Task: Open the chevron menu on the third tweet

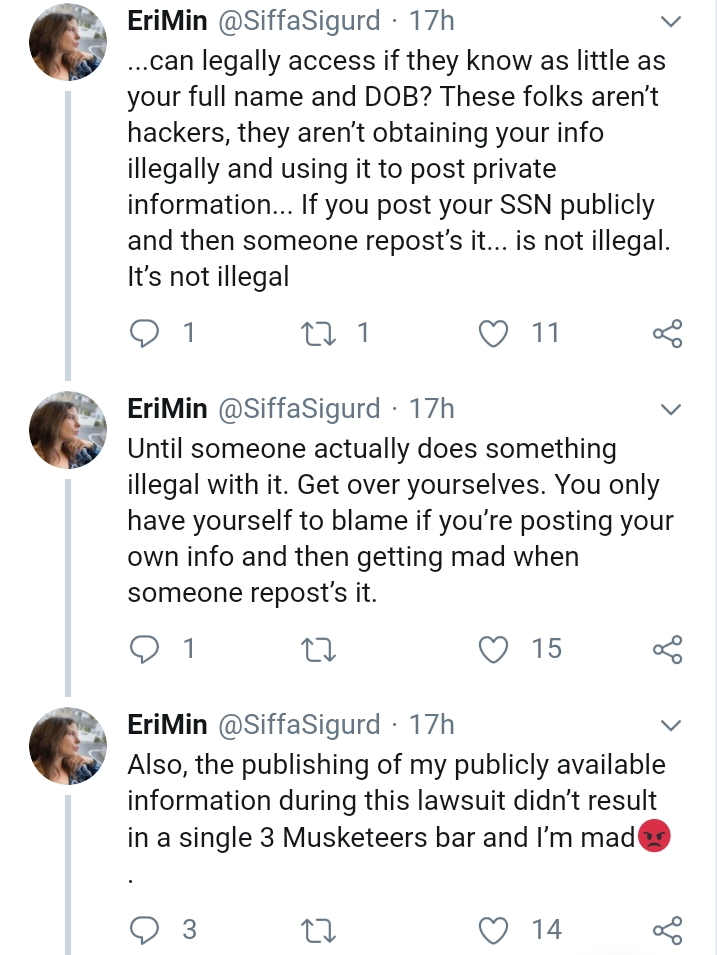Action: pos(670,725)
